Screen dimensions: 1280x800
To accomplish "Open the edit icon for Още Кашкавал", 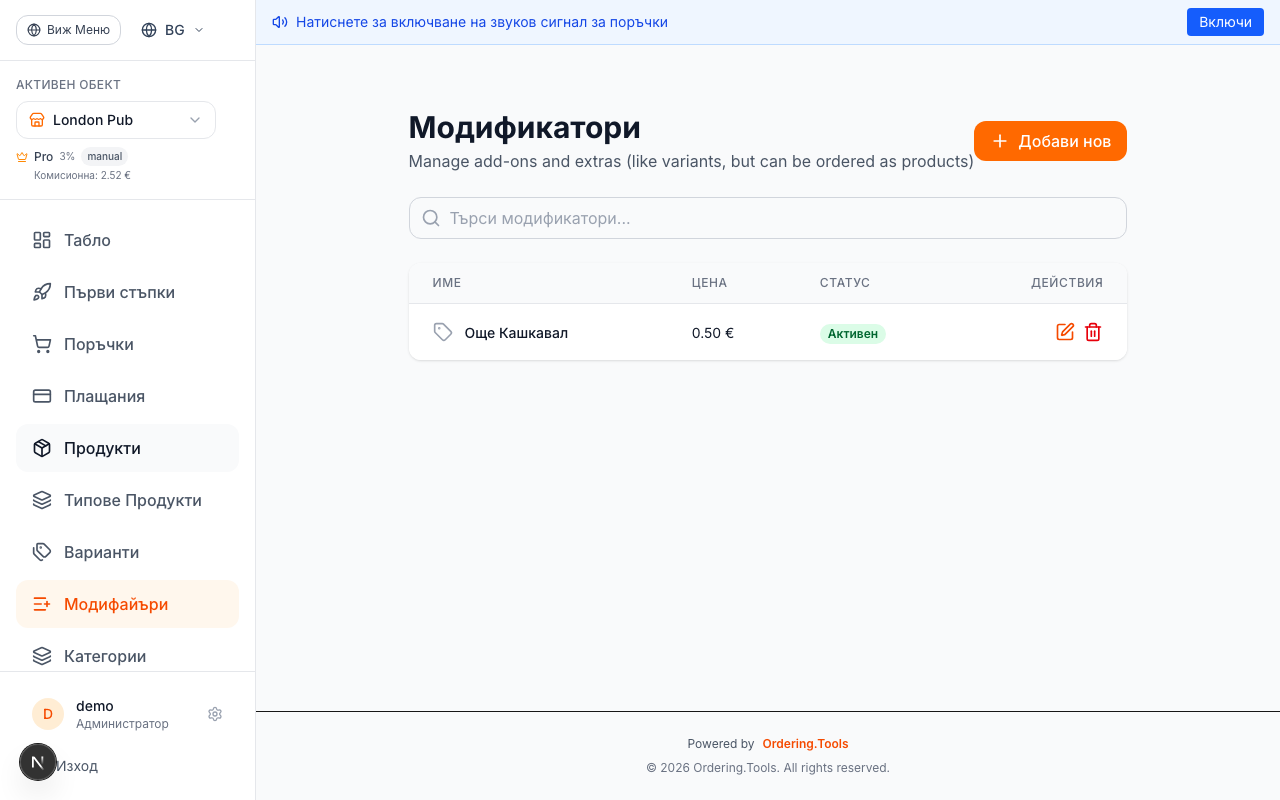I will point(1065,332).
